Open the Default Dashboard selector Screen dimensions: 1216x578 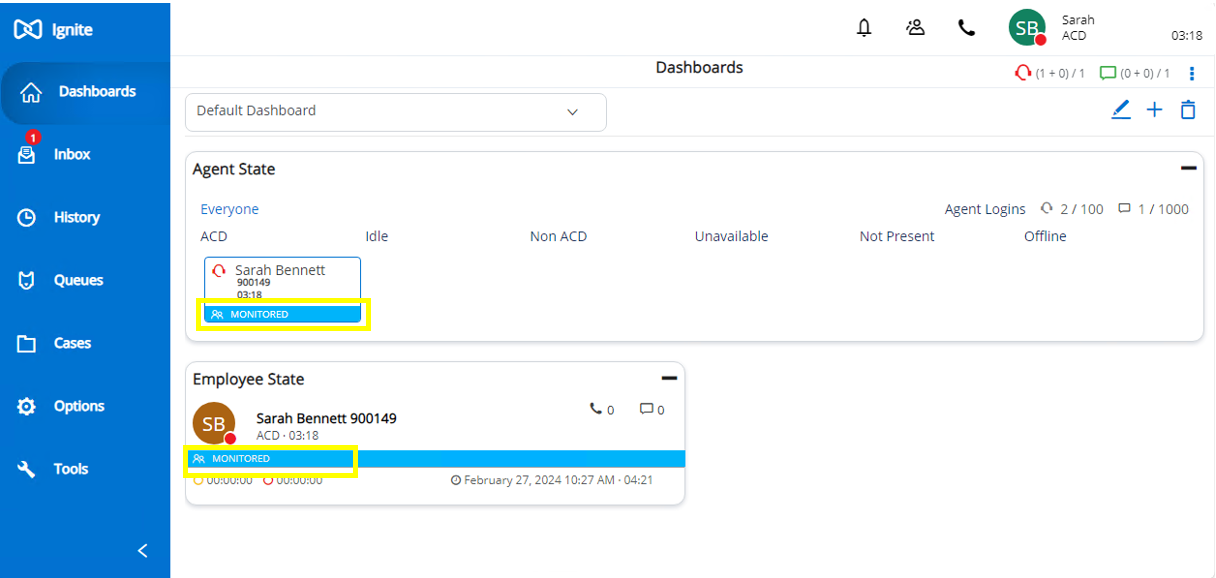pos(395,112)
